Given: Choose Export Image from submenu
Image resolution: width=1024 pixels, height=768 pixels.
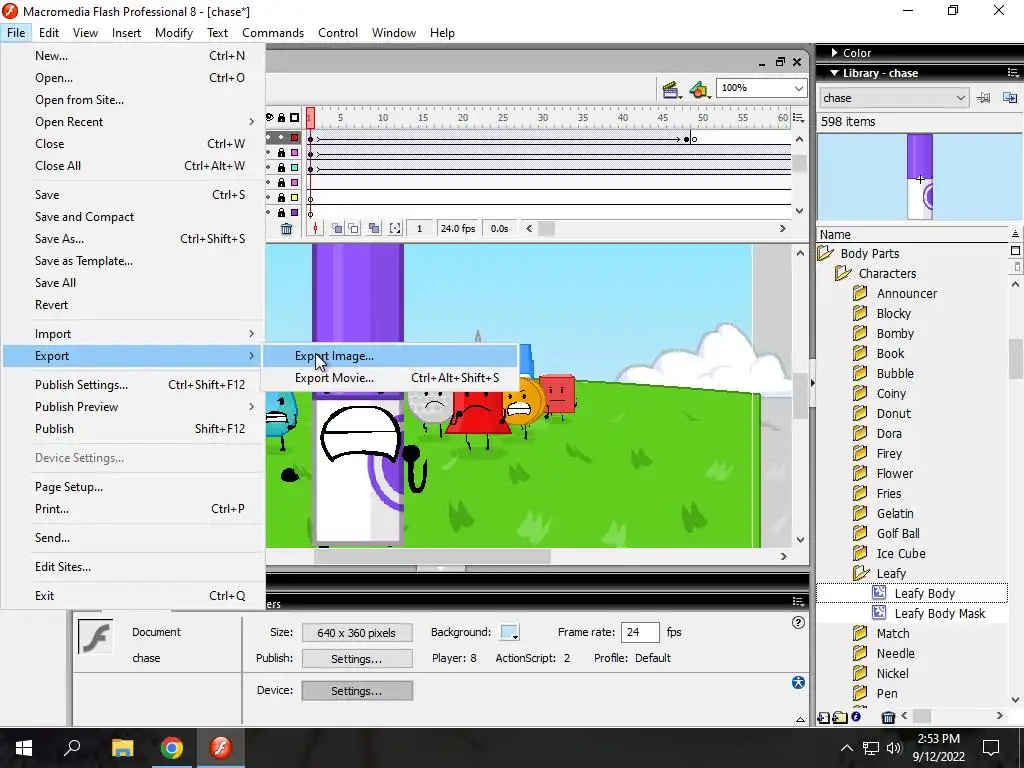Looking at the screenshot, I should (x=391, y=356).
